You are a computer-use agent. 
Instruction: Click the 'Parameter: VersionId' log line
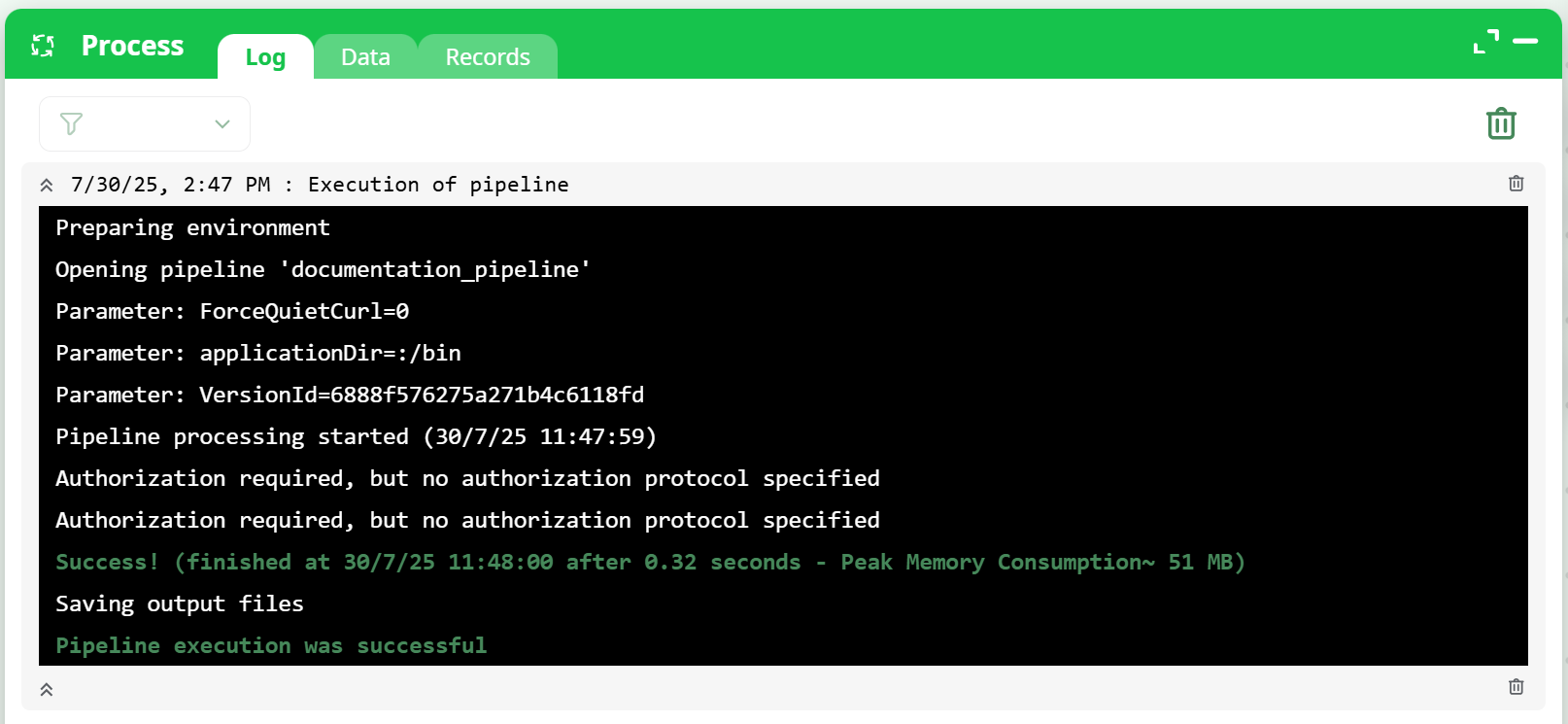tap(350, 395)
